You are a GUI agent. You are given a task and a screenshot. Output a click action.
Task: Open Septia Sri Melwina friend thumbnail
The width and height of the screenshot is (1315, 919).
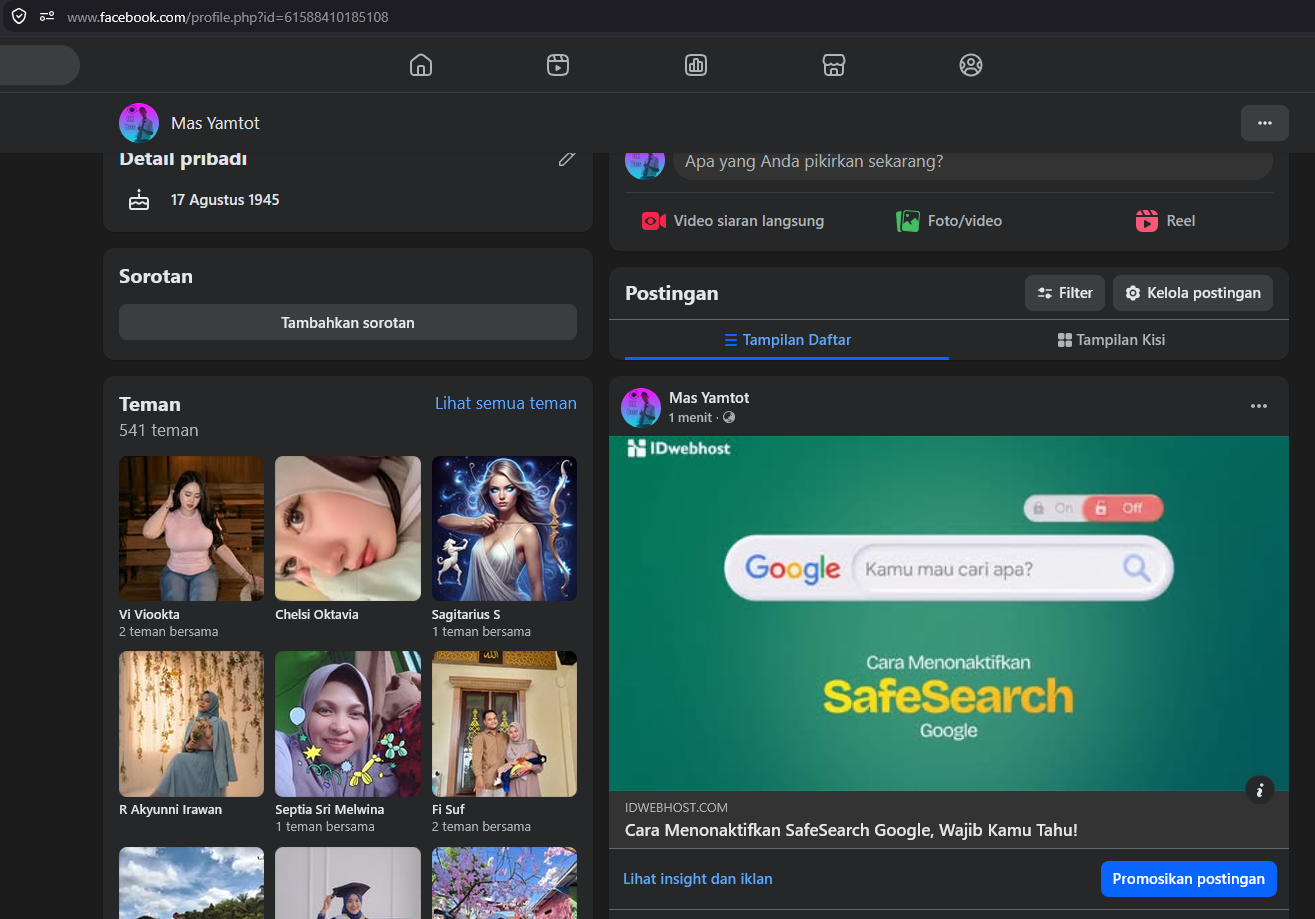(x=348, y=724)
